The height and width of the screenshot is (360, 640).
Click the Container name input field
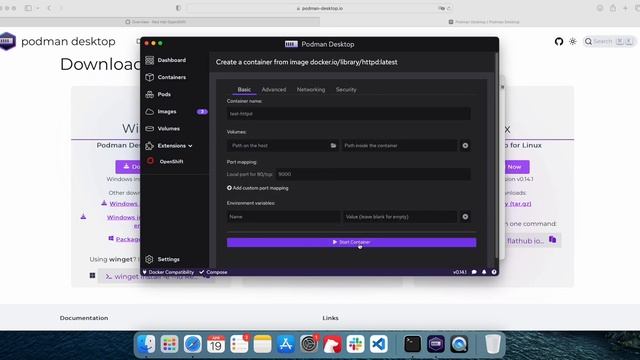coord(349,114)
